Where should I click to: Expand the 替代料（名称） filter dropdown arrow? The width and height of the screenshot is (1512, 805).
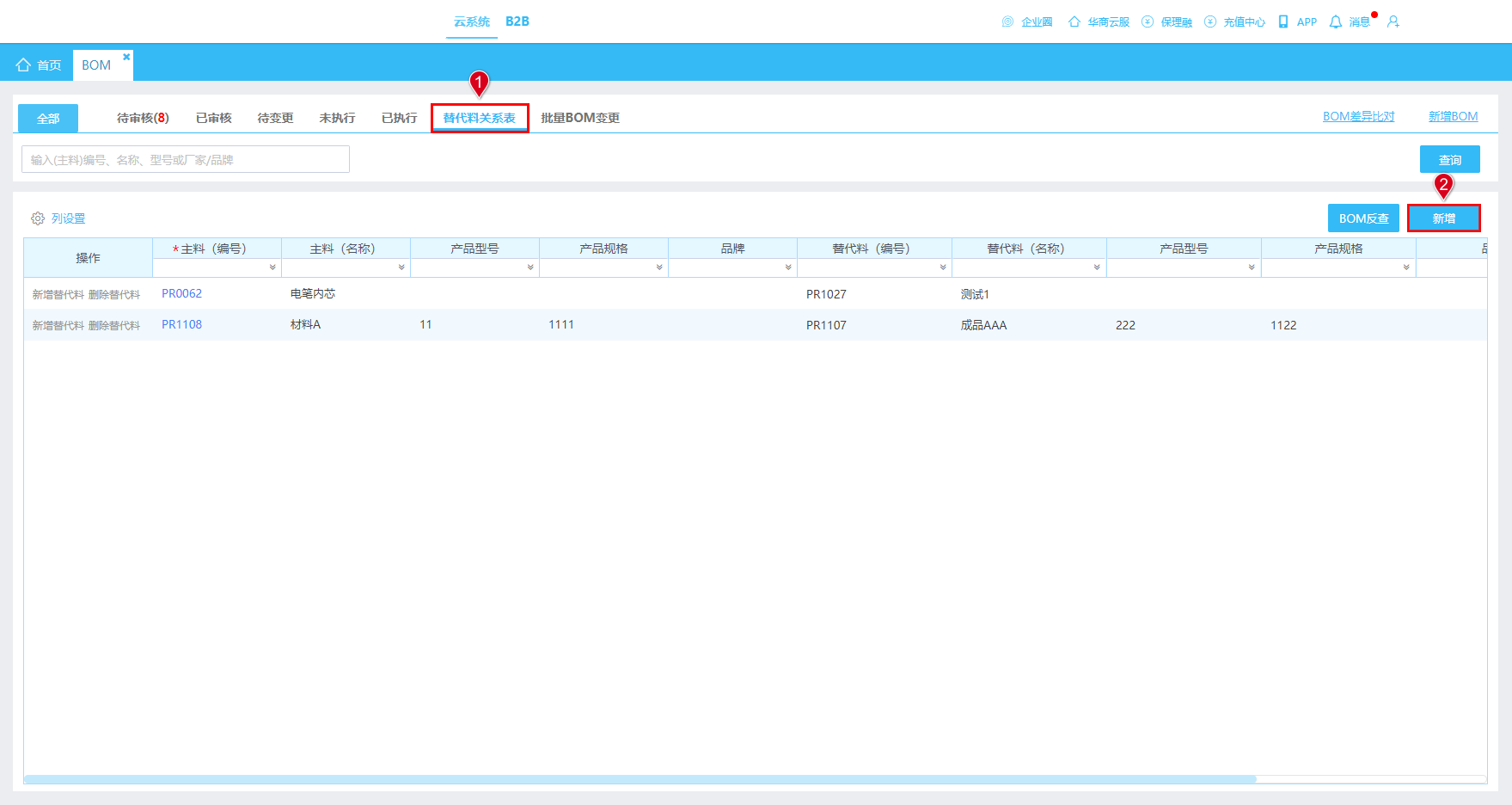click(1097, 267)
